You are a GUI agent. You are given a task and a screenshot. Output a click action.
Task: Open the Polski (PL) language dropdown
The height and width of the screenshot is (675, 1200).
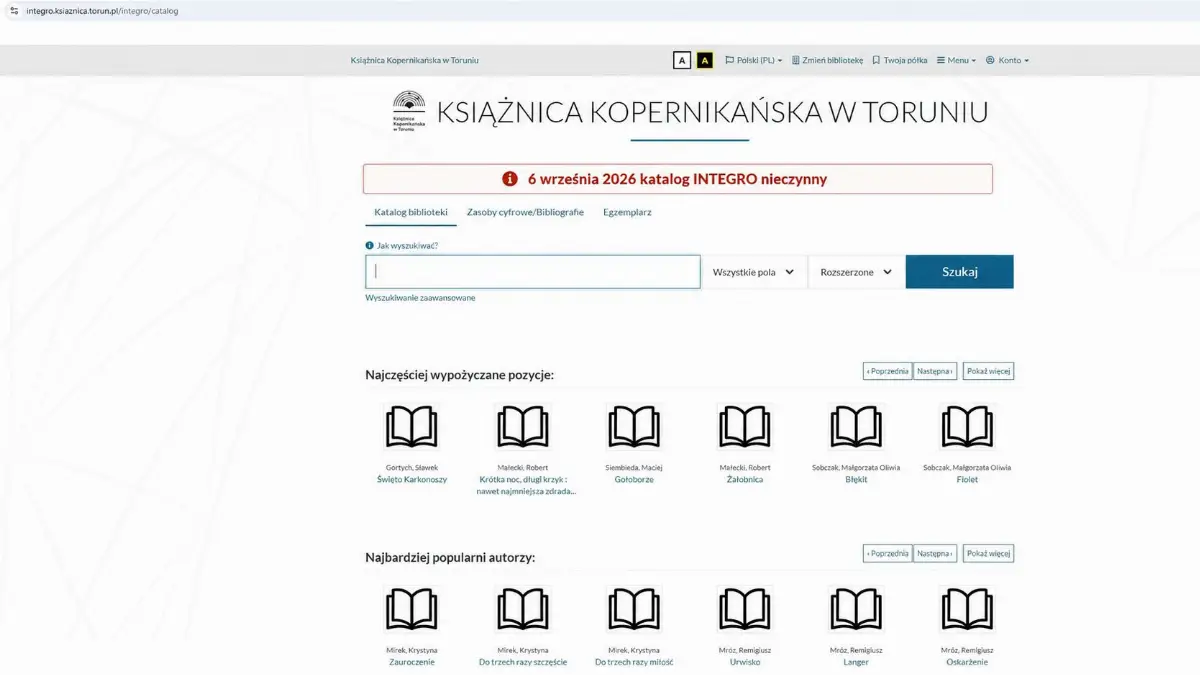pos(754,60)
